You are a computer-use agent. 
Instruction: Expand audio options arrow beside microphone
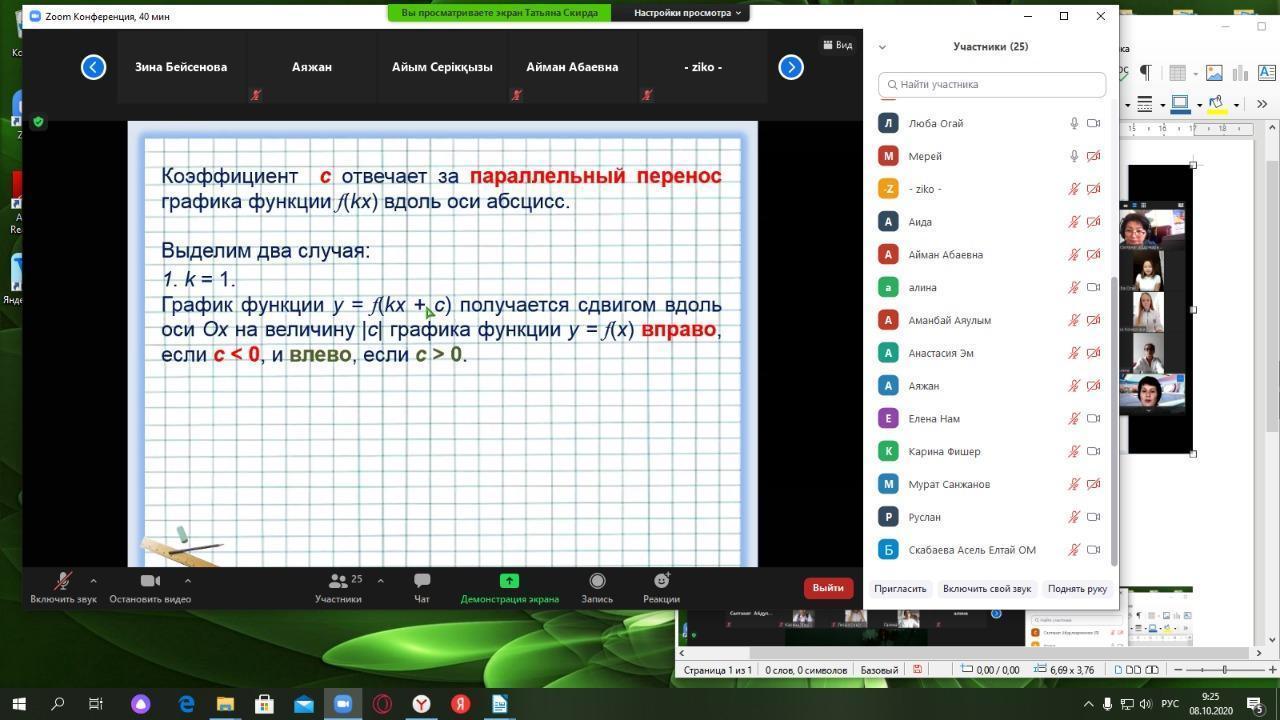(93, 580)
